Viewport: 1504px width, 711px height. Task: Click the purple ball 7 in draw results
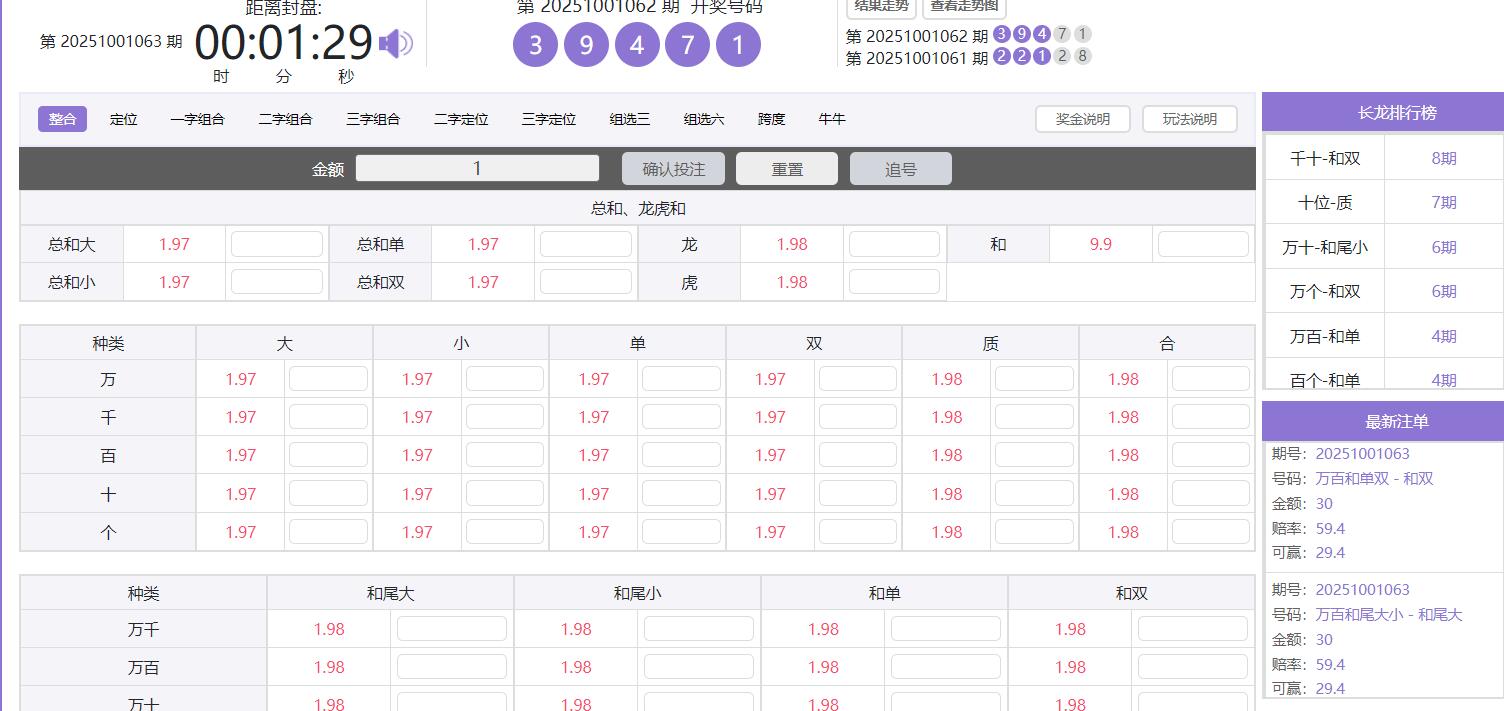[687, 44]
